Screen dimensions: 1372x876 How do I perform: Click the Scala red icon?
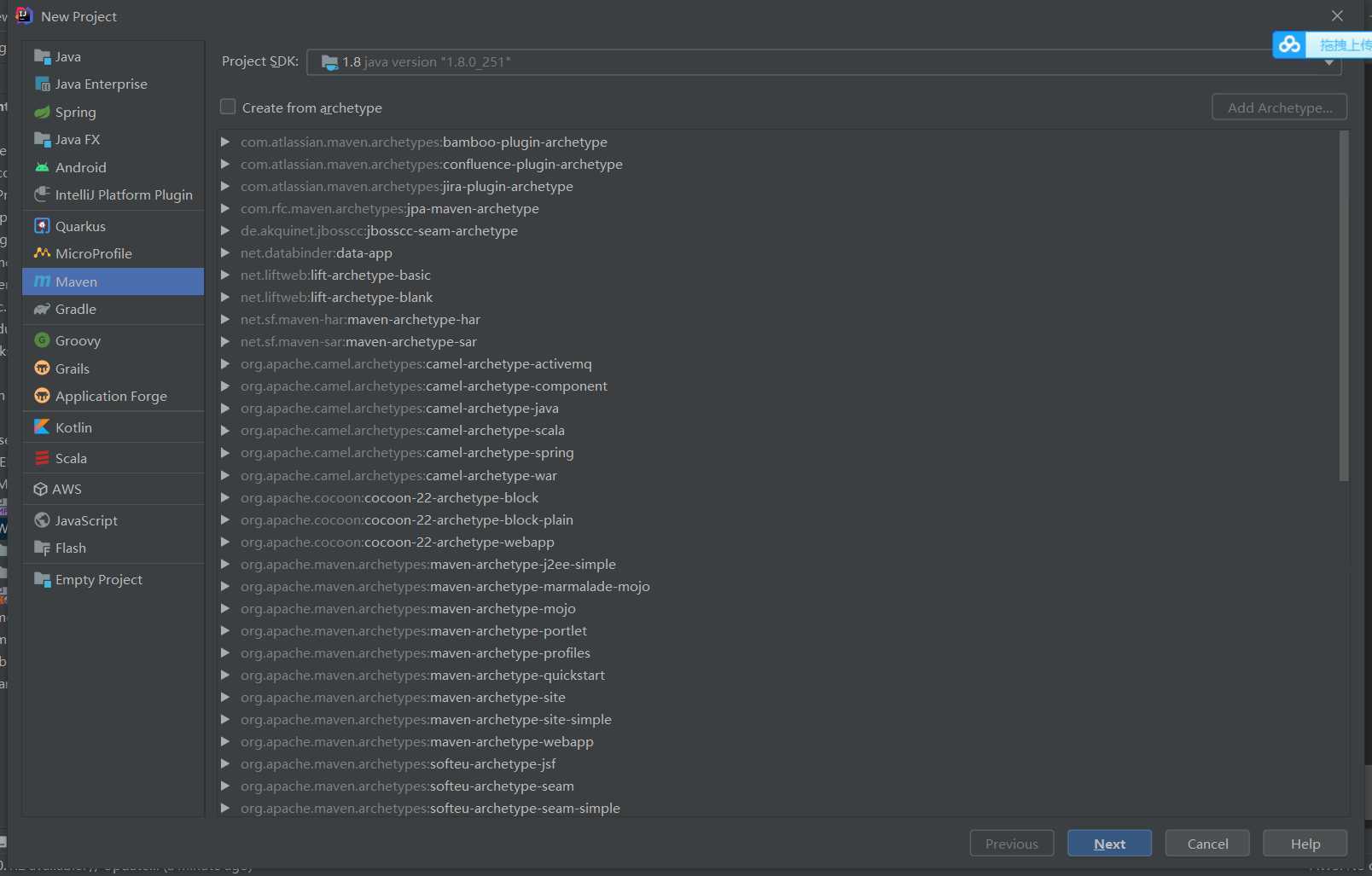point(42,458)
